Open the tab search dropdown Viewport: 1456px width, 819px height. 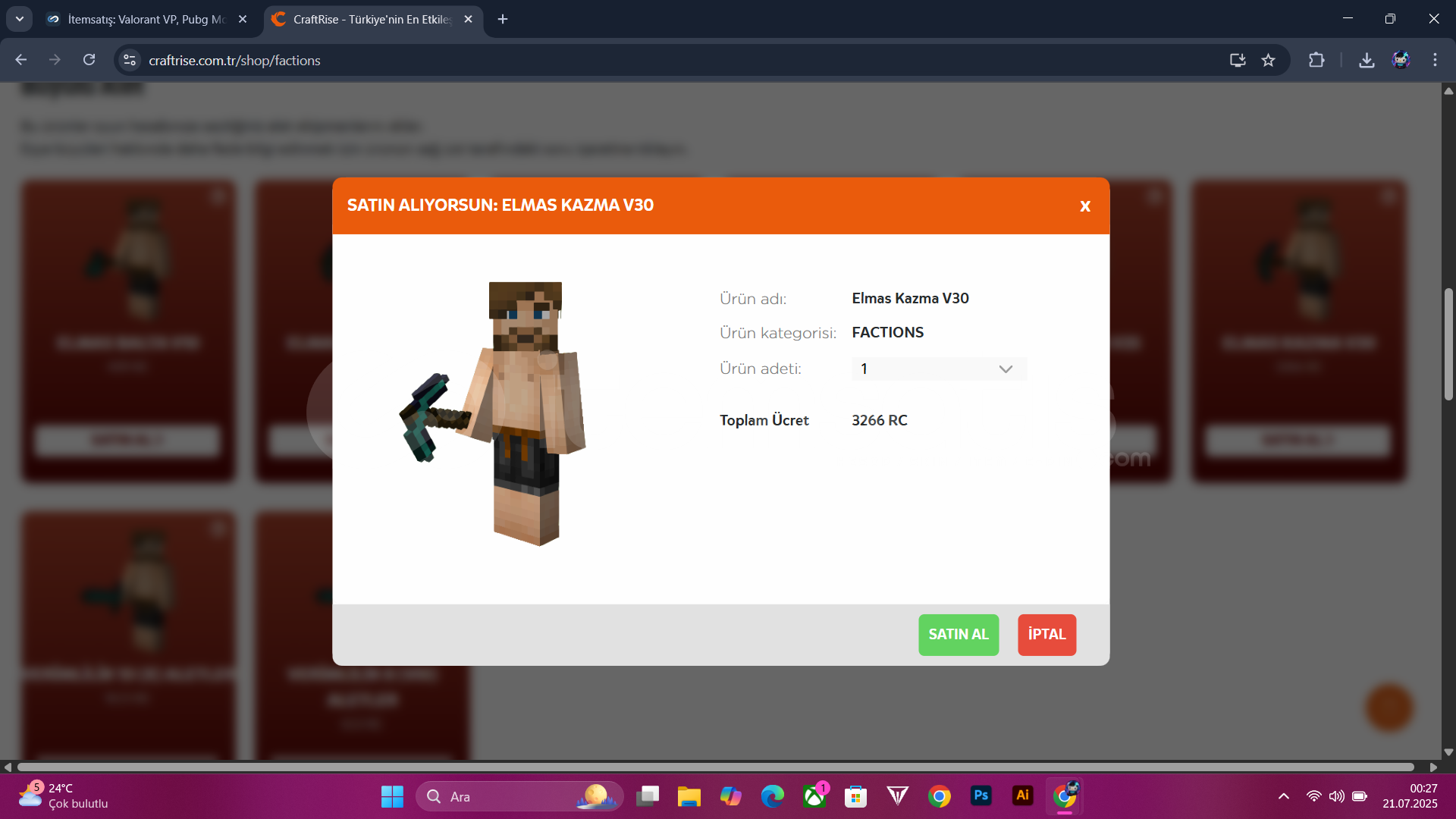point(20,19)
